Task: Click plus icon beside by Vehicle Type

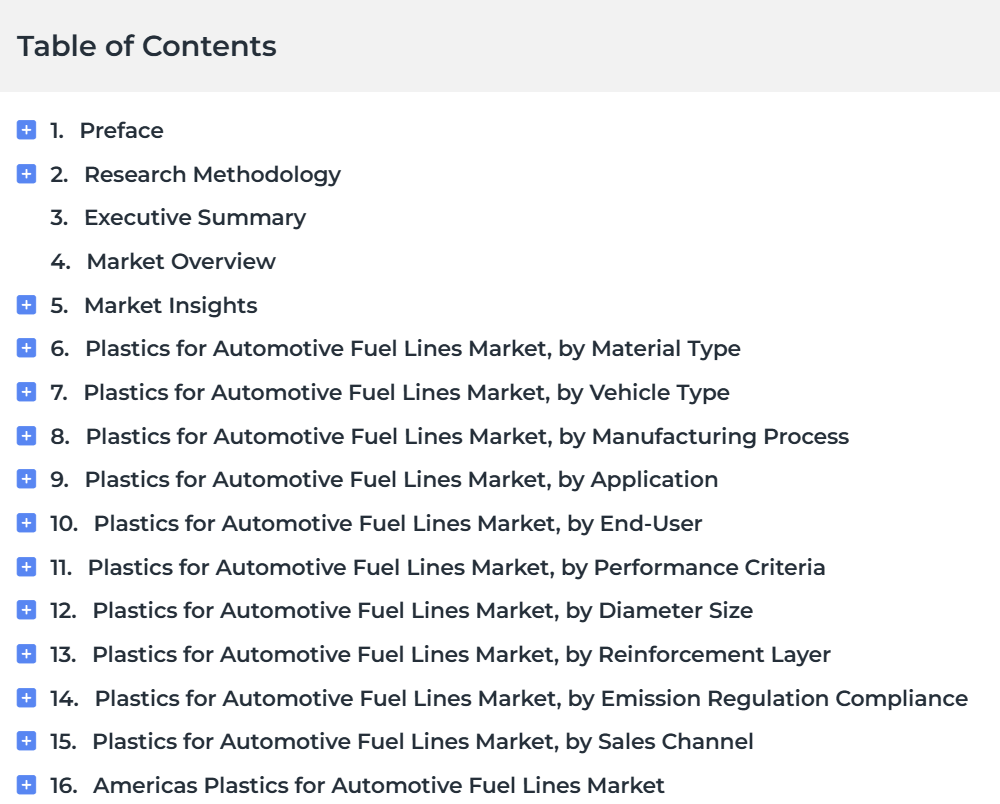Action: [x=27, y=392]
